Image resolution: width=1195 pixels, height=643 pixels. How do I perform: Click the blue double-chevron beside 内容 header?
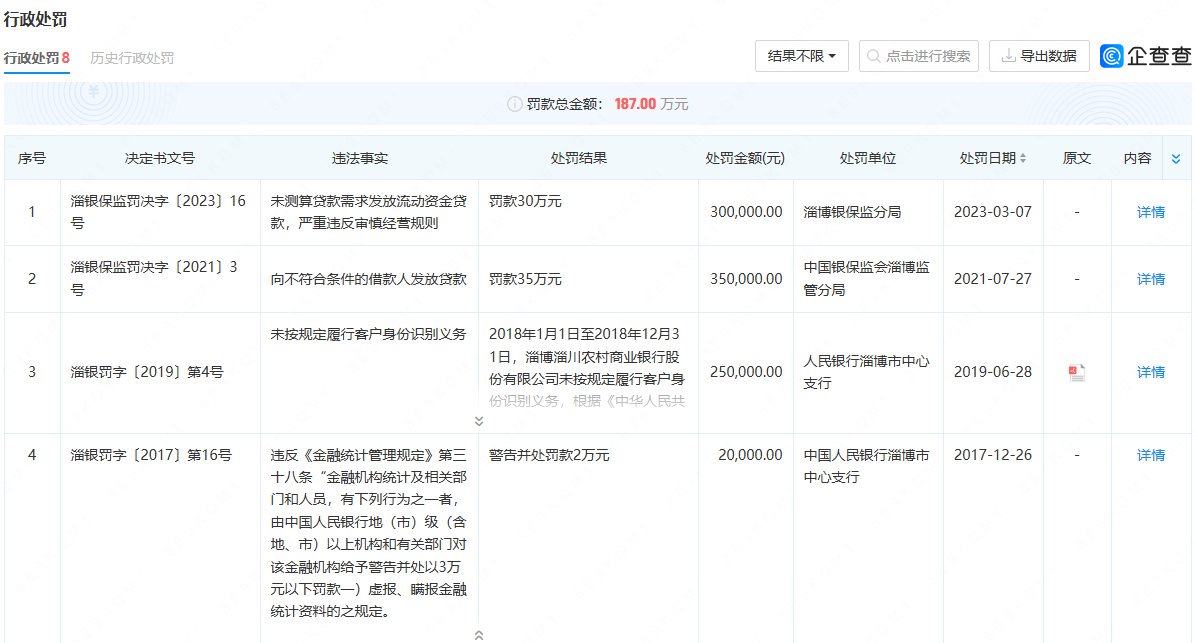[1176, 157]
